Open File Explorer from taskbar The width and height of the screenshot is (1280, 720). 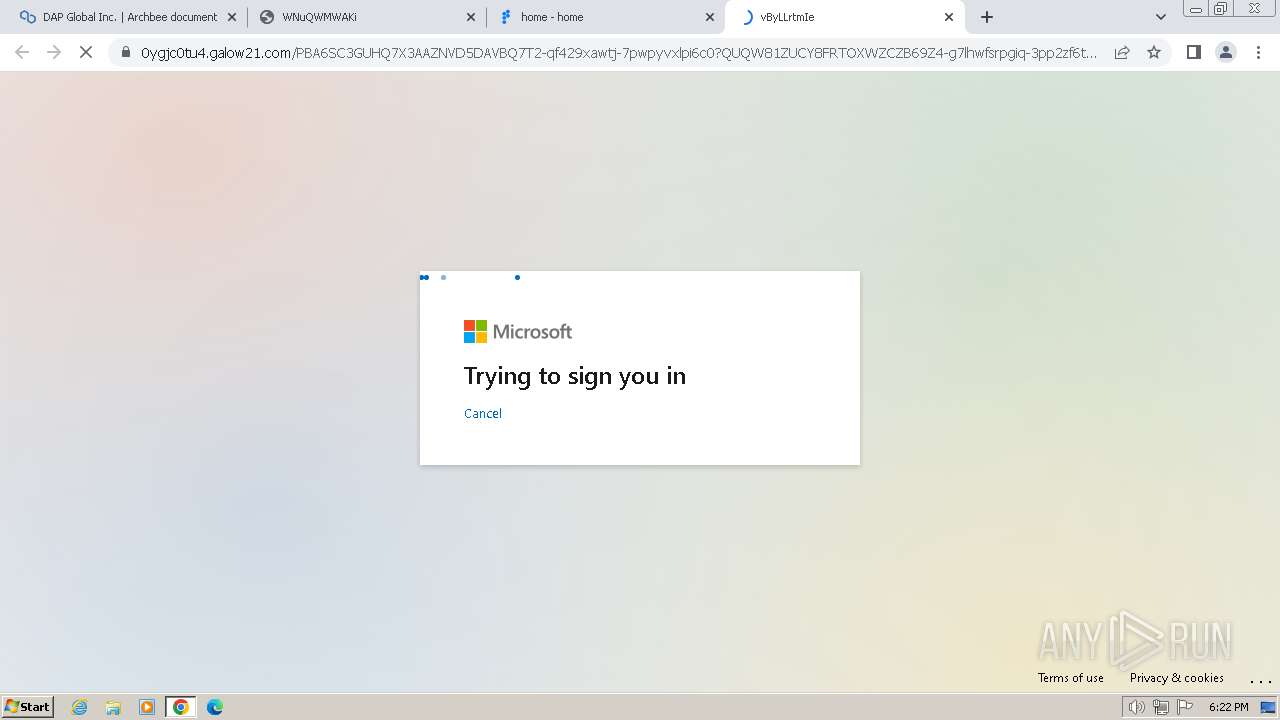(113, 707)
